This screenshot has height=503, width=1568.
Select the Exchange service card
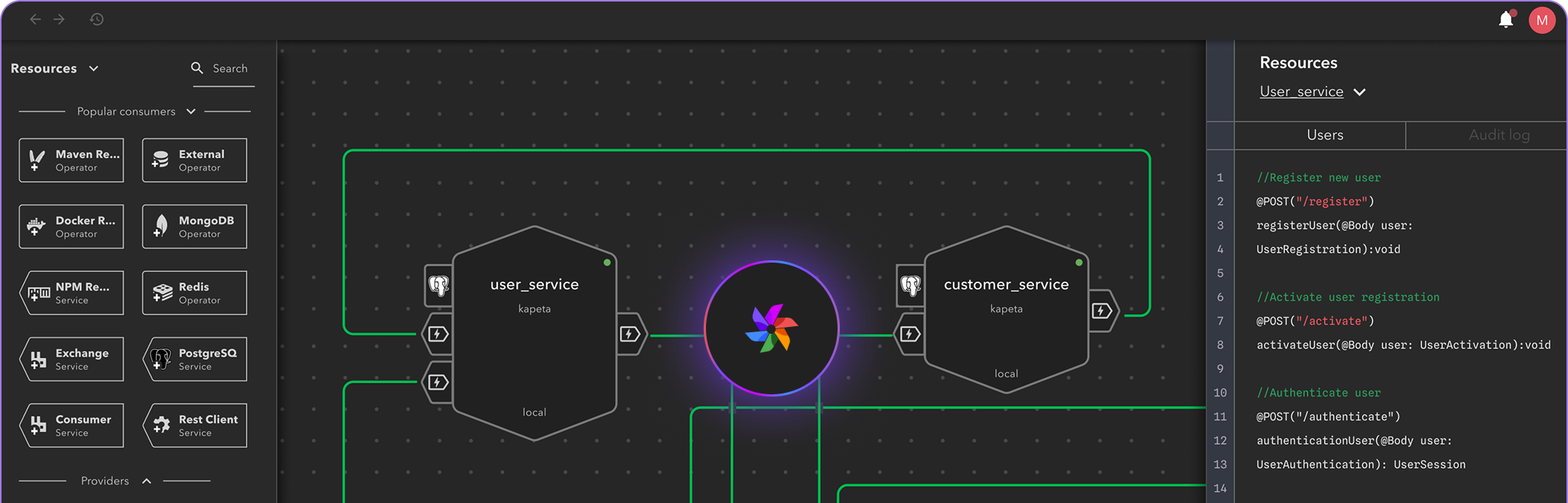coord(71,359)
